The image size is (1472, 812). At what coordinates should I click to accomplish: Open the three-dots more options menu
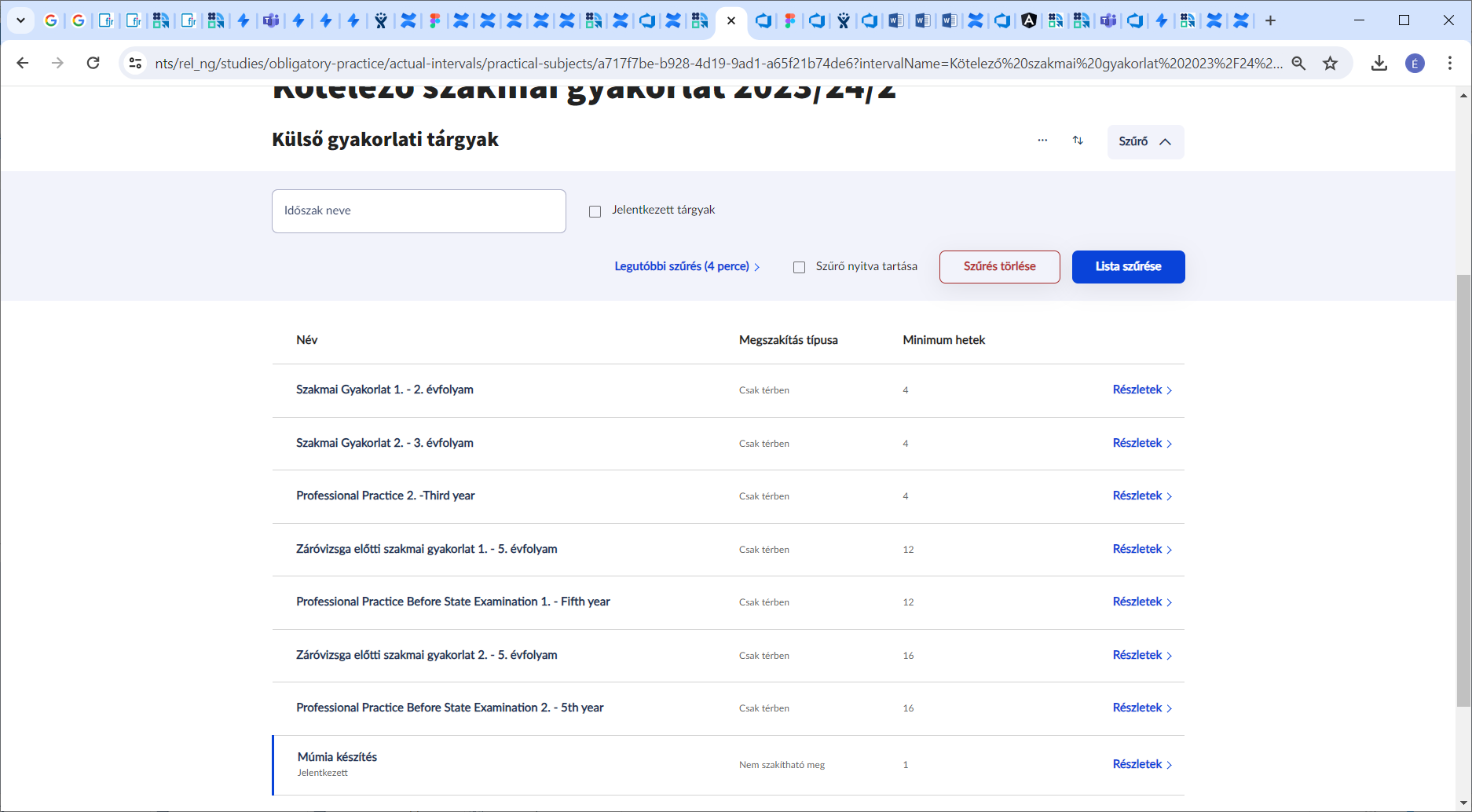point(1042,141)
